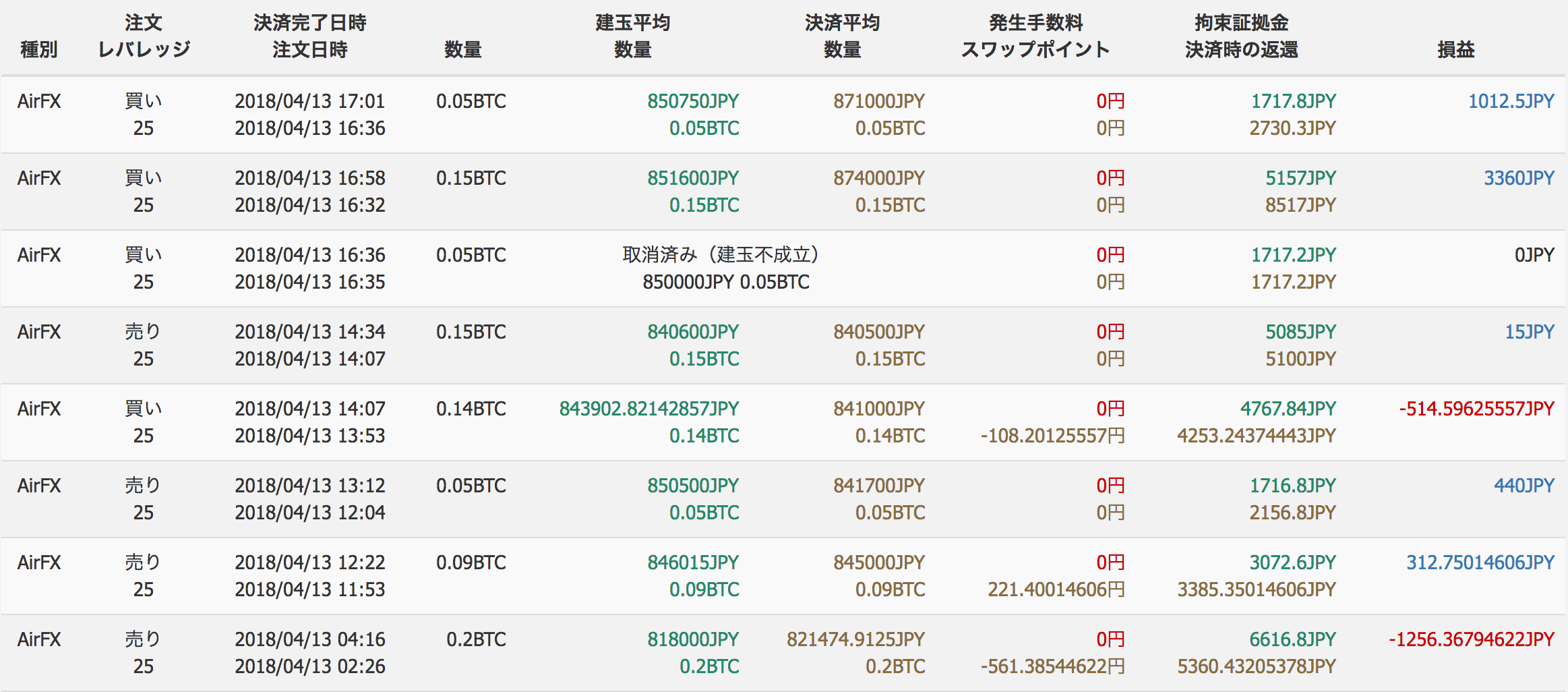
Task: Click settlement average 874000JPY
Action: point(879,178)
